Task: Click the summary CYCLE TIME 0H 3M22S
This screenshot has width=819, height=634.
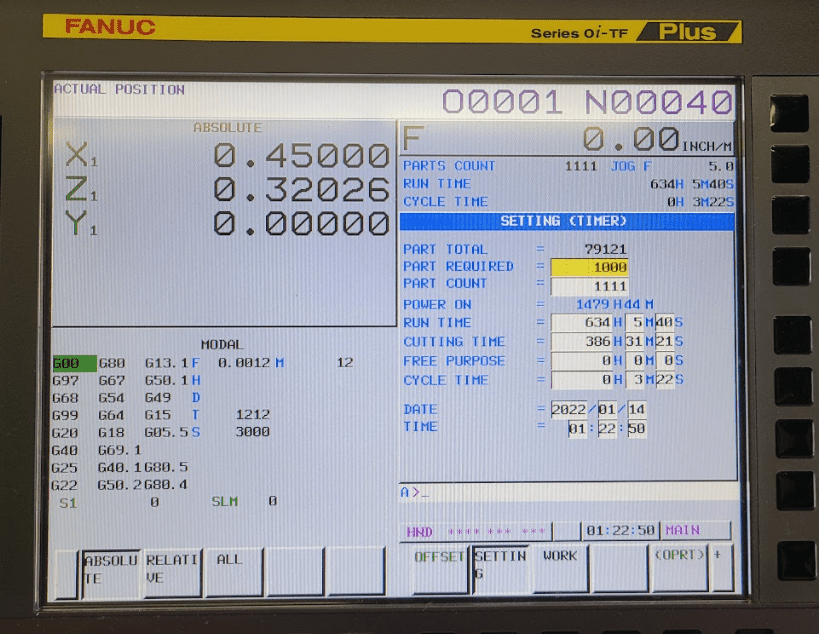Action: coord(700,202)
